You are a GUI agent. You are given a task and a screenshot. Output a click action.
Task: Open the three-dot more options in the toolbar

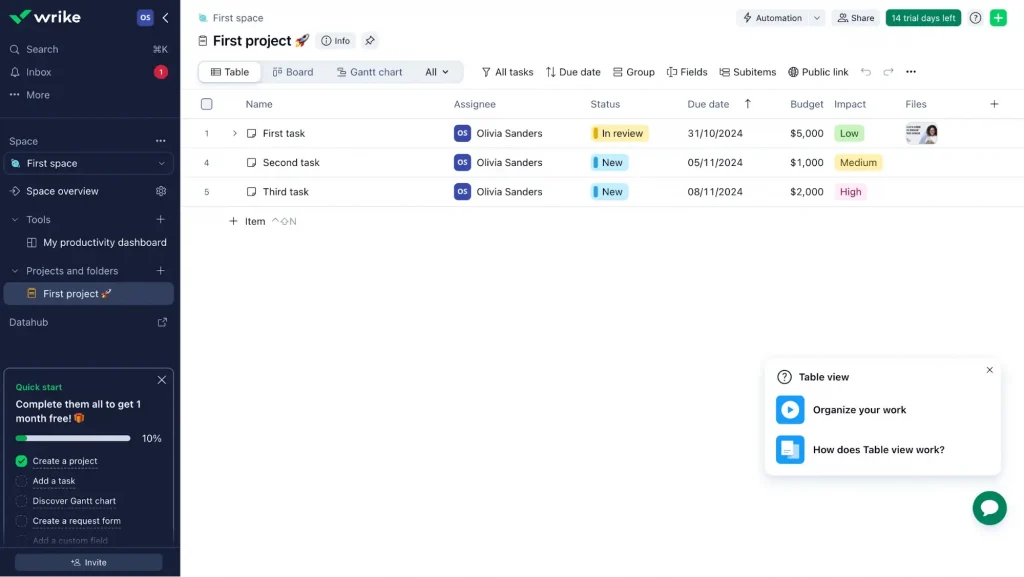(910, 72)
